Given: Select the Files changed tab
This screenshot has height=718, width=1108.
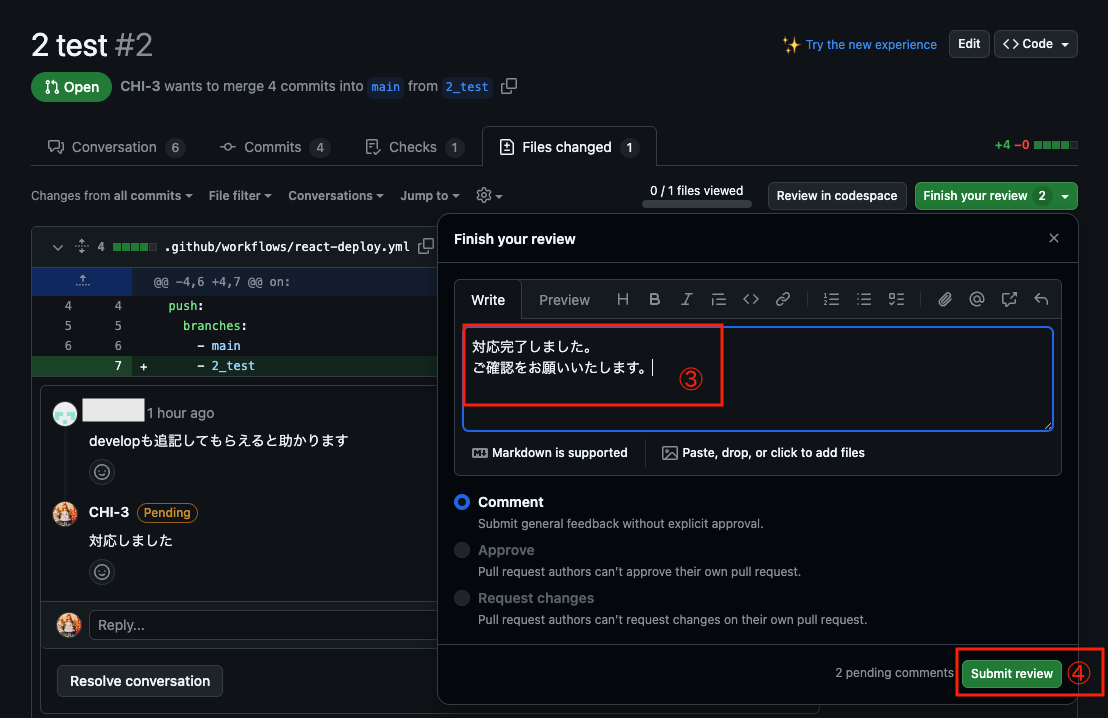Looking at the screenshot, I should (x=569, y=147).
